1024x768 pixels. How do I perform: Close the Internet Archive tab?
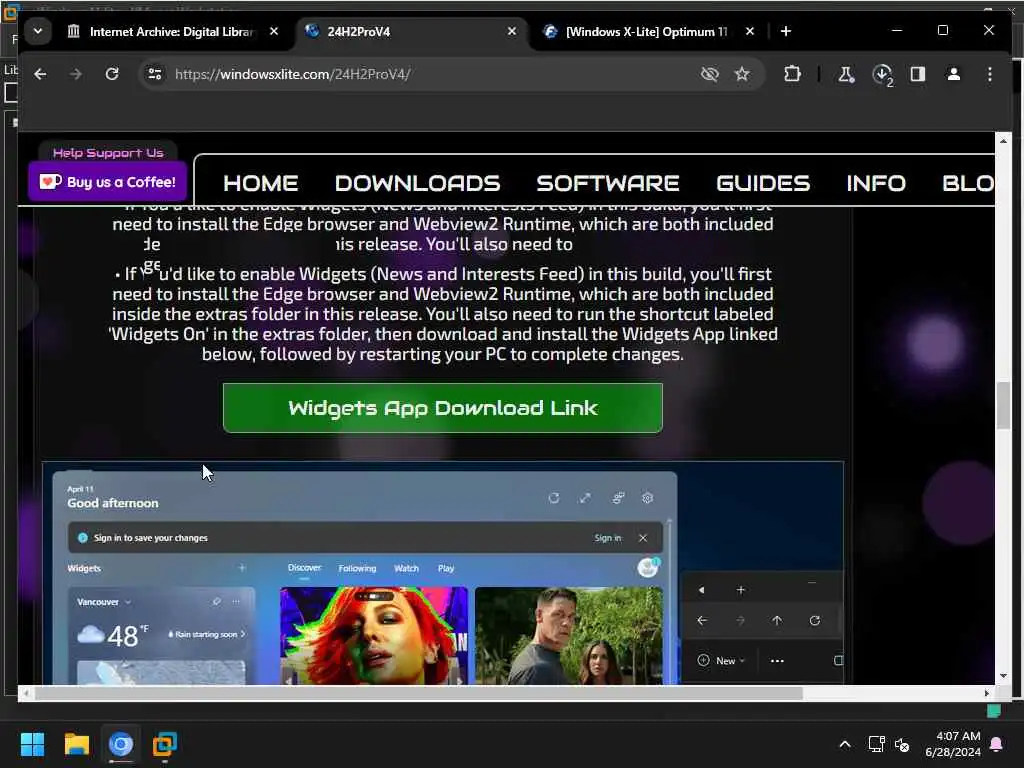pos(274,31)
